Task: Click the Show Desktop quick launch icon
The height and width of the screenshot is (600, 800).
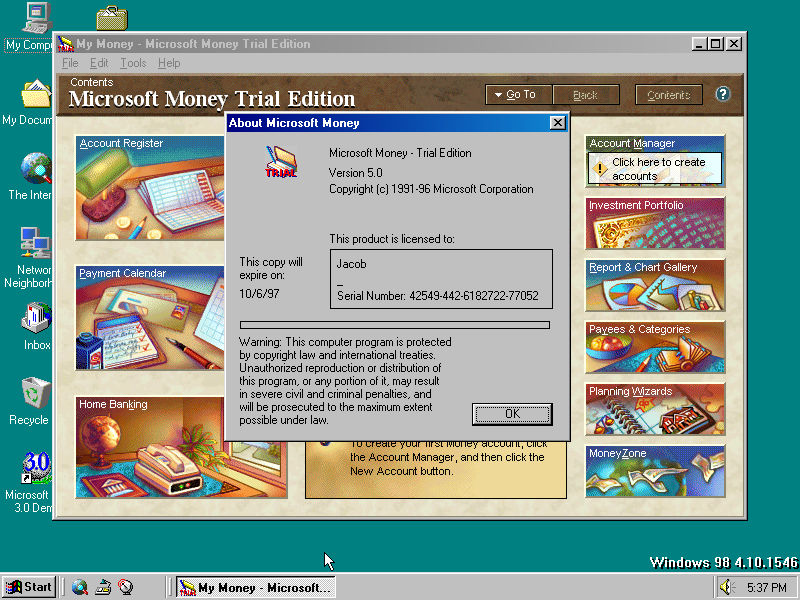Action: (x=104, y=587)
